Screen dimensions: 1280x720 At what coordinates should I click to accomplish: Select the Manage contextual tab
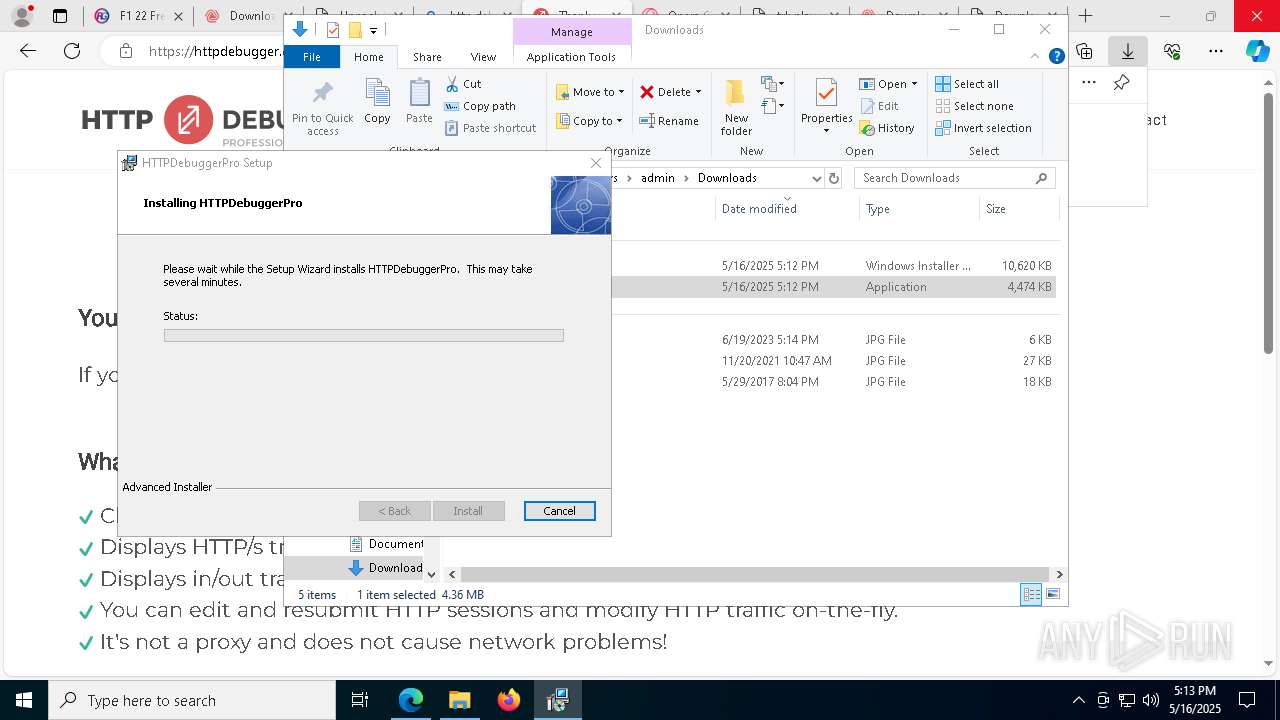point(572,32)
